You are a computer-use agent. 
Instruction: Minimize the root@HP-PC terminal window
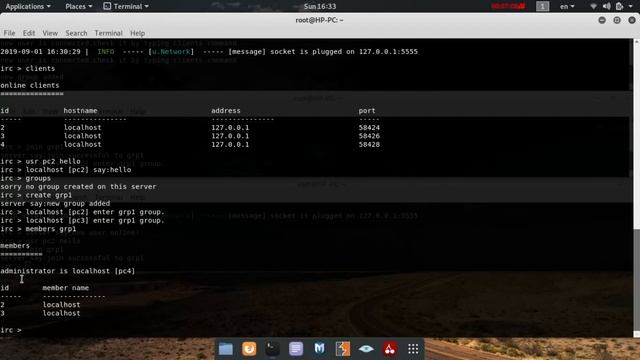coord(602,20)
